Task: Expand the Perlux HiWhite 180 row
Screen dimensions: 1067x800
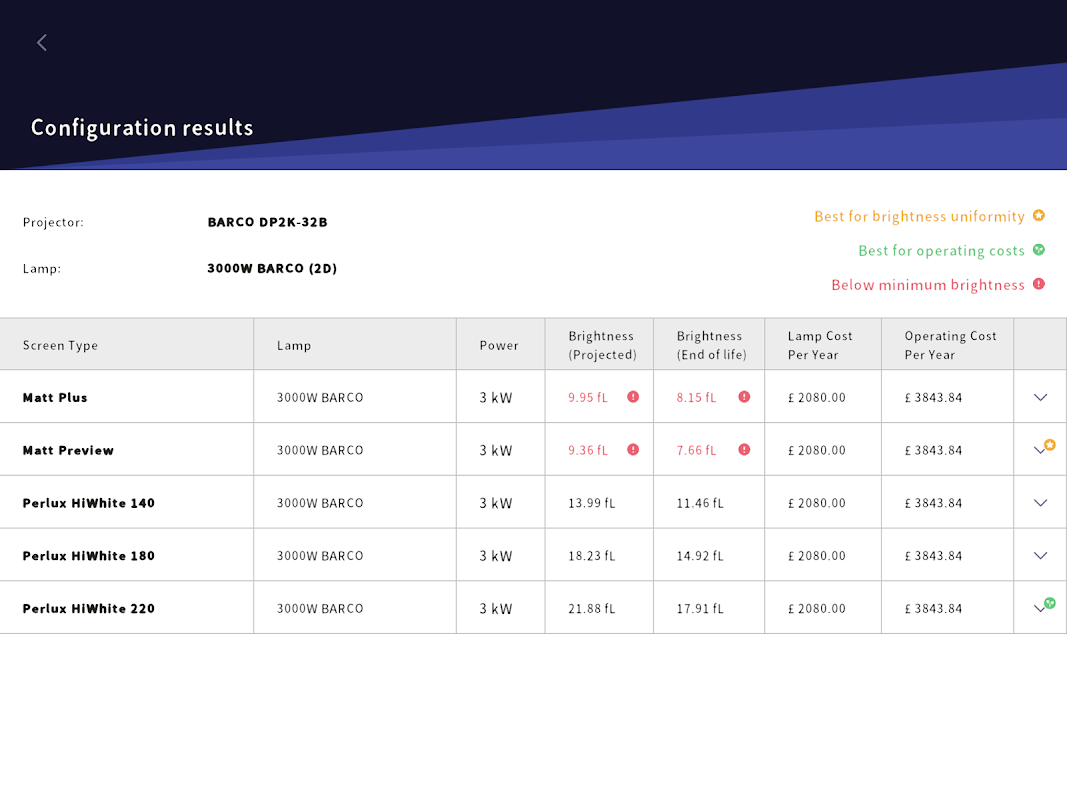Action: coord(1040,556)
